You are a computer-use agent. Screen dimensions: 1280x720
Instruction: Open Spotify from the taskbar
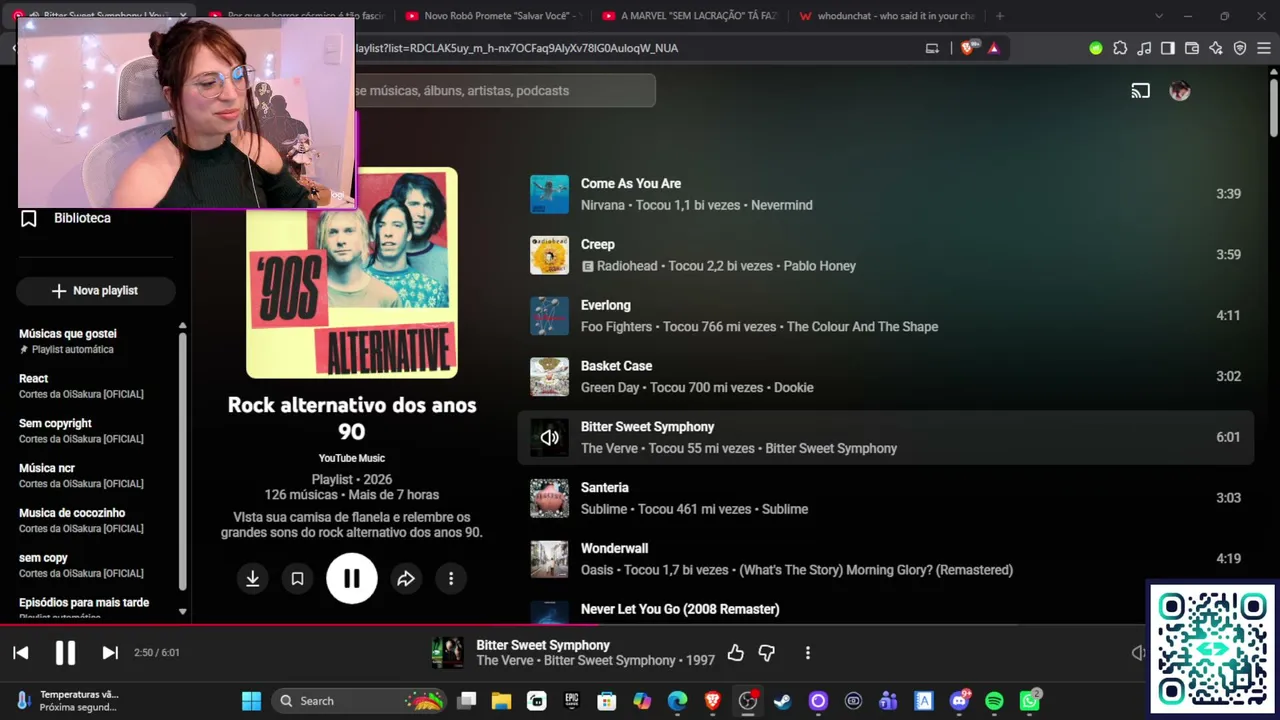point(994,701)
